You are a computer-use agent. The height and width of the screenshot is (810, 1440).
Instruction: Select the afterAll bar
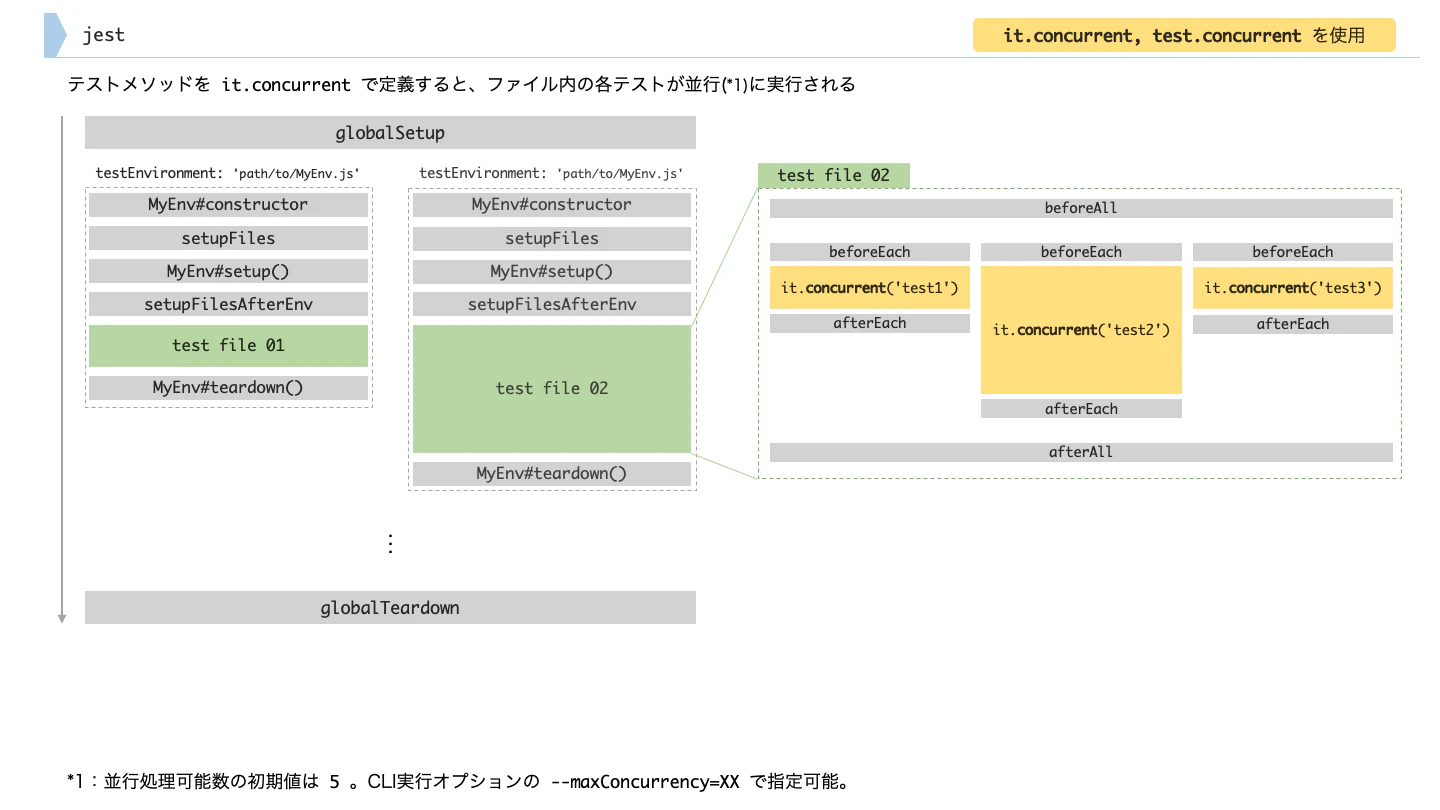pyautogui.click(x=1081, y=452)
